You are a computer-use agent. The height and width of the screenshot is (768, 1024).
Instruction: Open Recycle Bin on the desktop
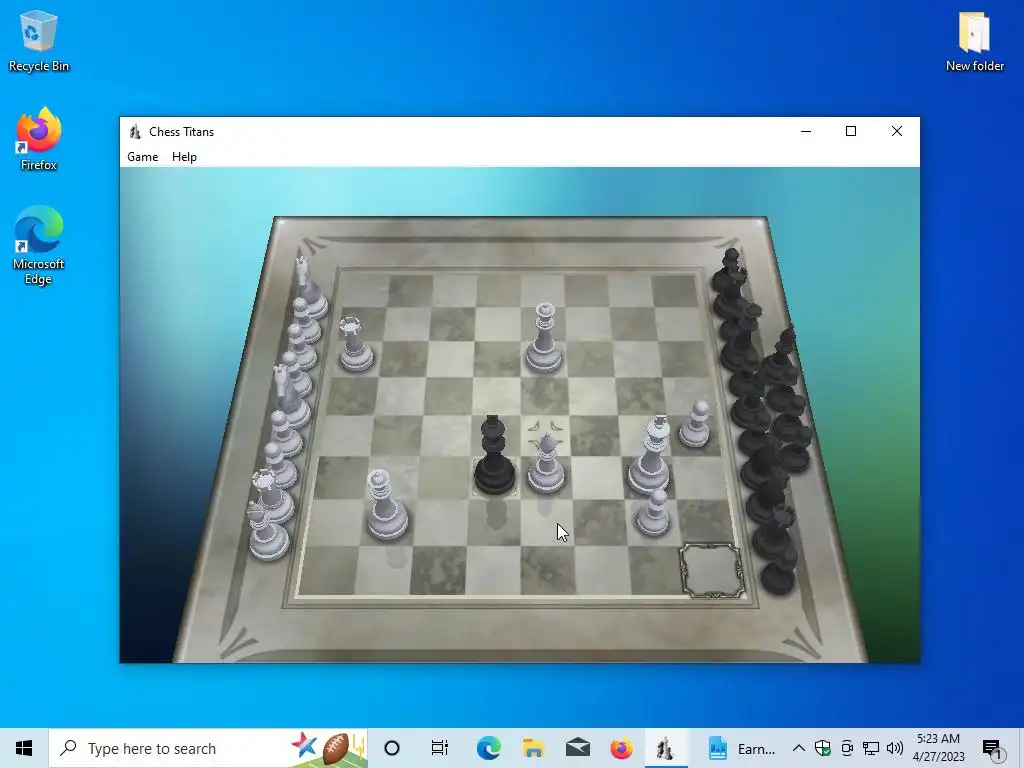click(39, 41)
